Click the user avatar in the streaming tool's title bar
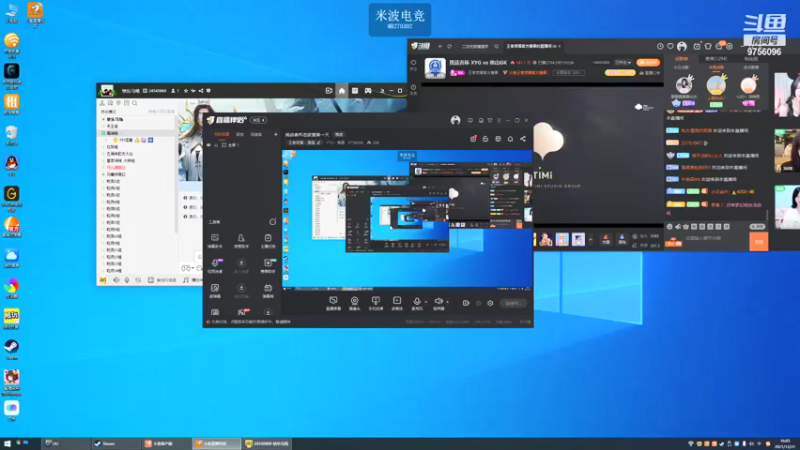 pos(456,120)
